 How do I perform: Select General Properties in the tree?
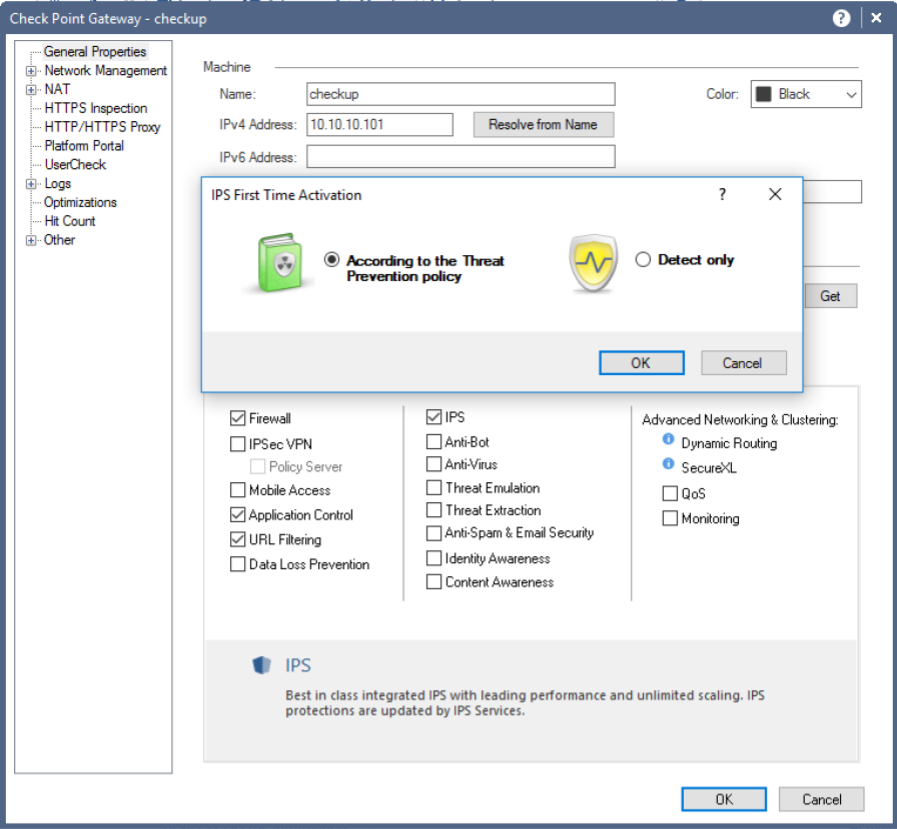tap(95, 51)
